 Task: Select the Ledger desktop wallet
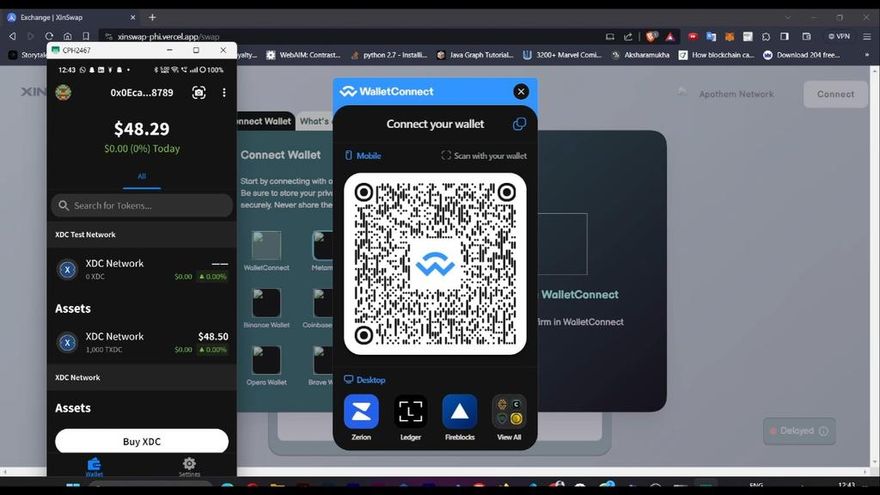[410, 416]
